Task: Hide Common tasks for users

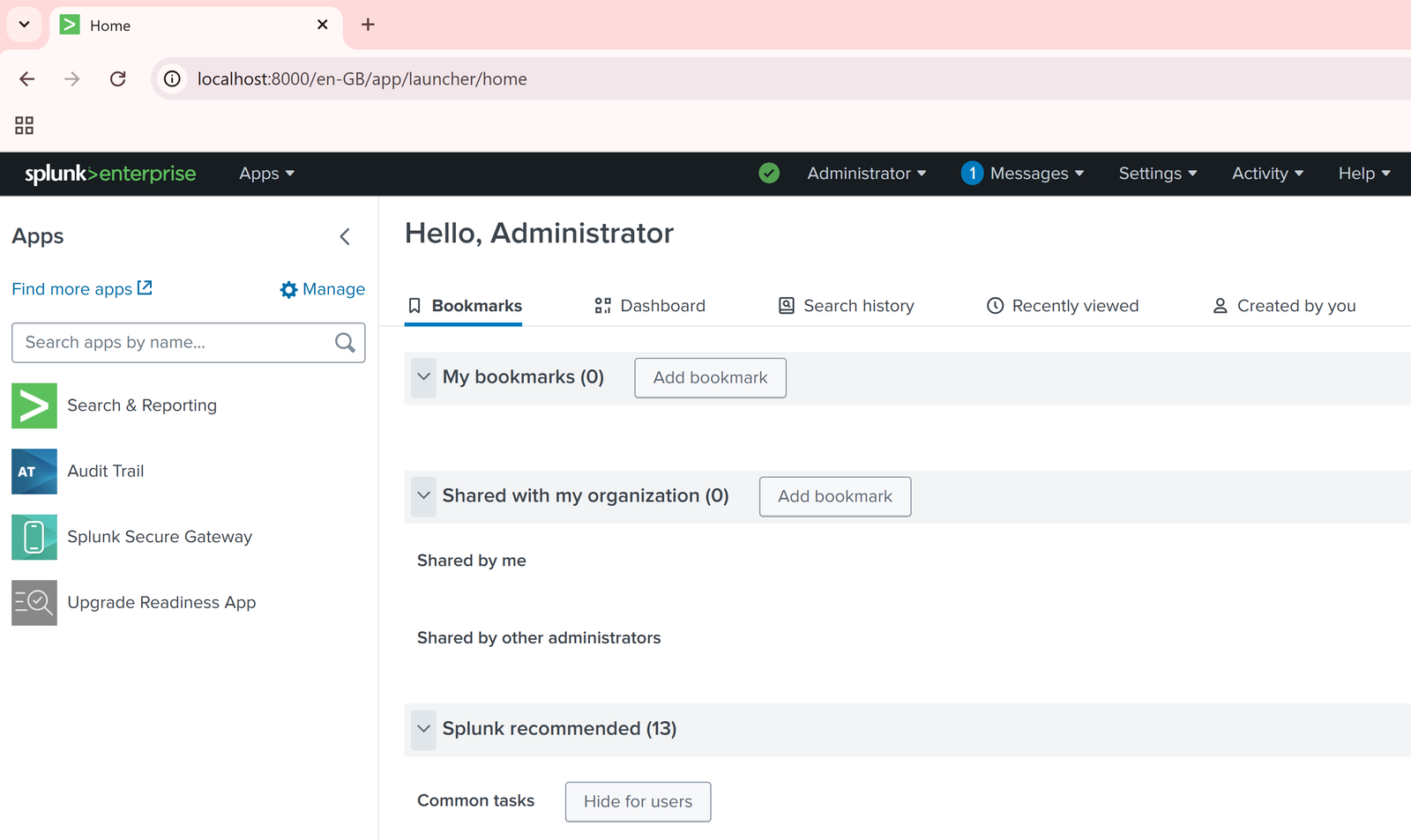Action: tap(638, 801)
